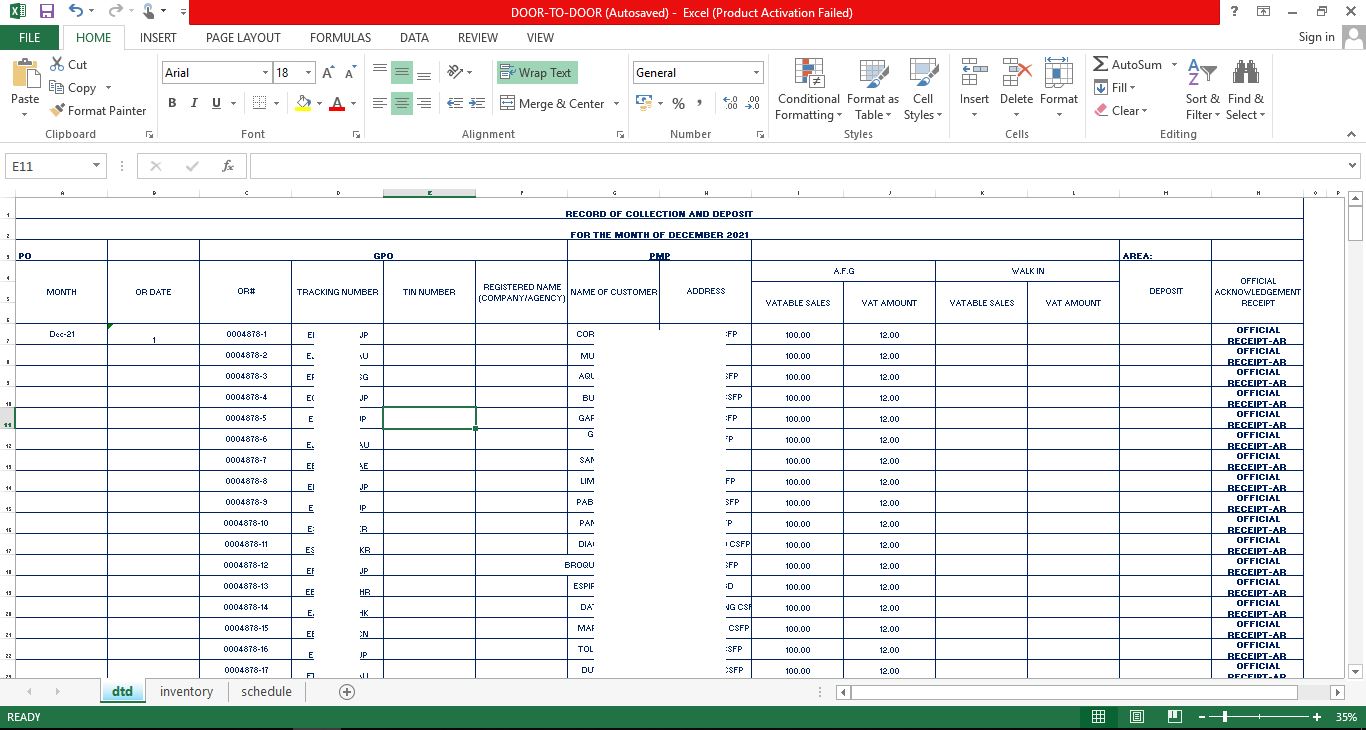Toggle Wrap Text for the cell

coord(537,72)
